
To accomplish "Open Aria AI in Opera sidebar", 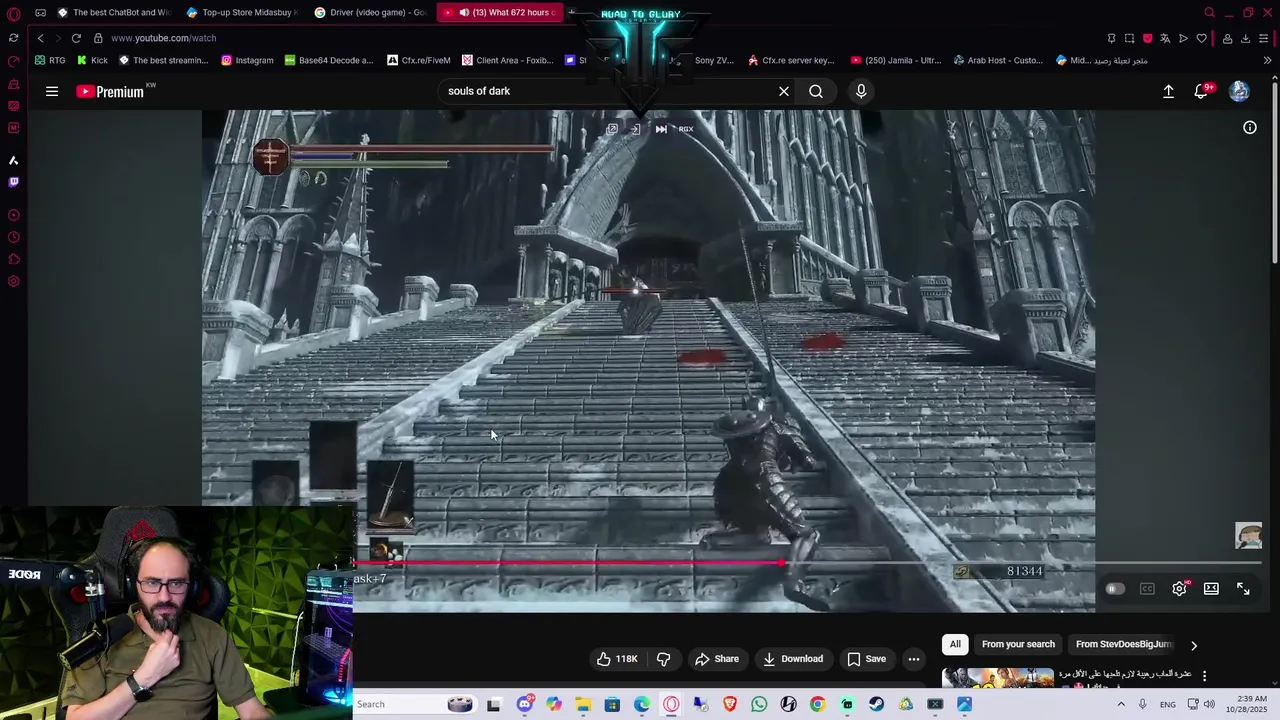I will point(13,160).
